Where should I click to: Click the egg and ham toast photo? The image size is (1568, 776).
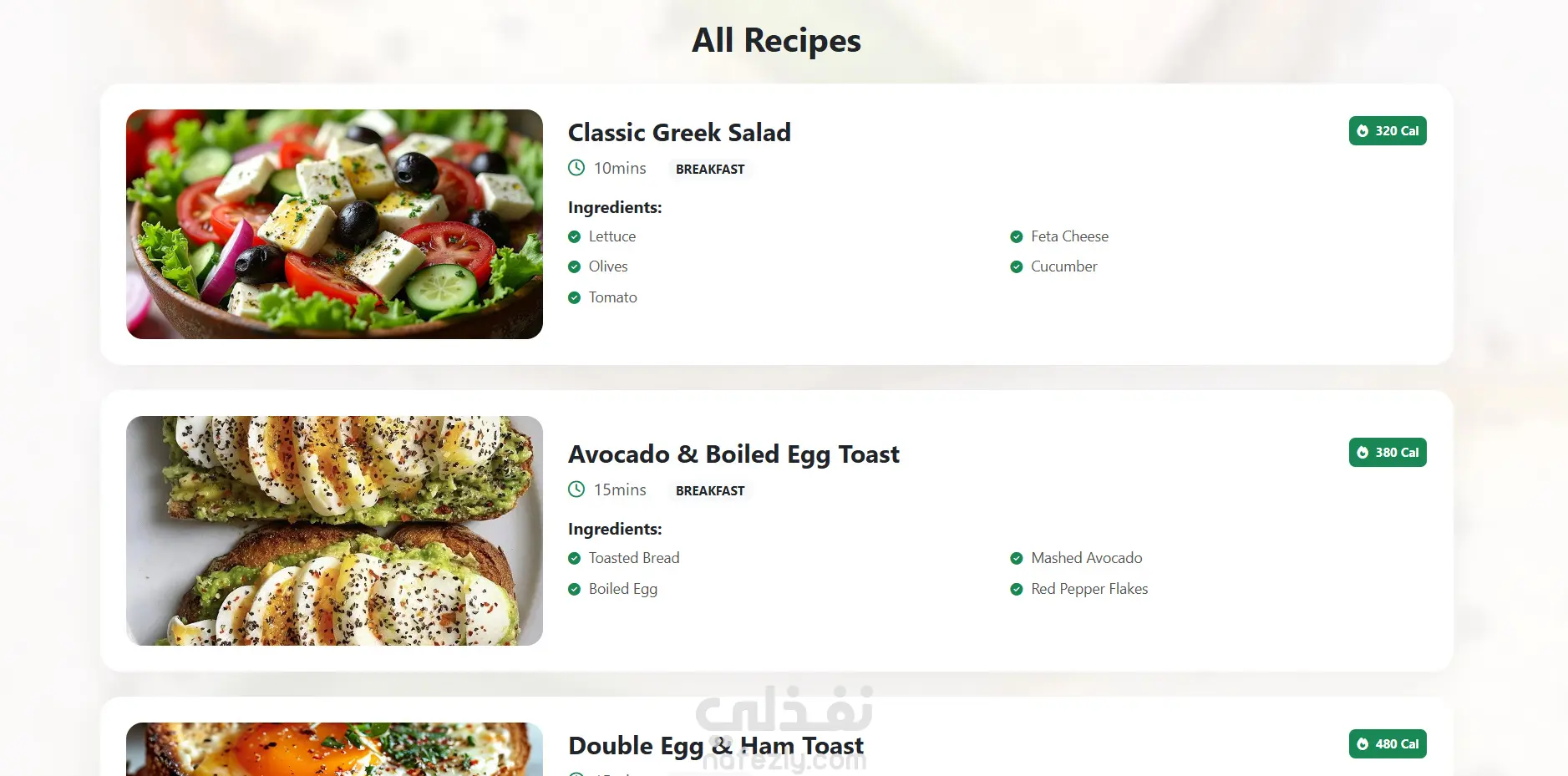click(x=334, y=749)
